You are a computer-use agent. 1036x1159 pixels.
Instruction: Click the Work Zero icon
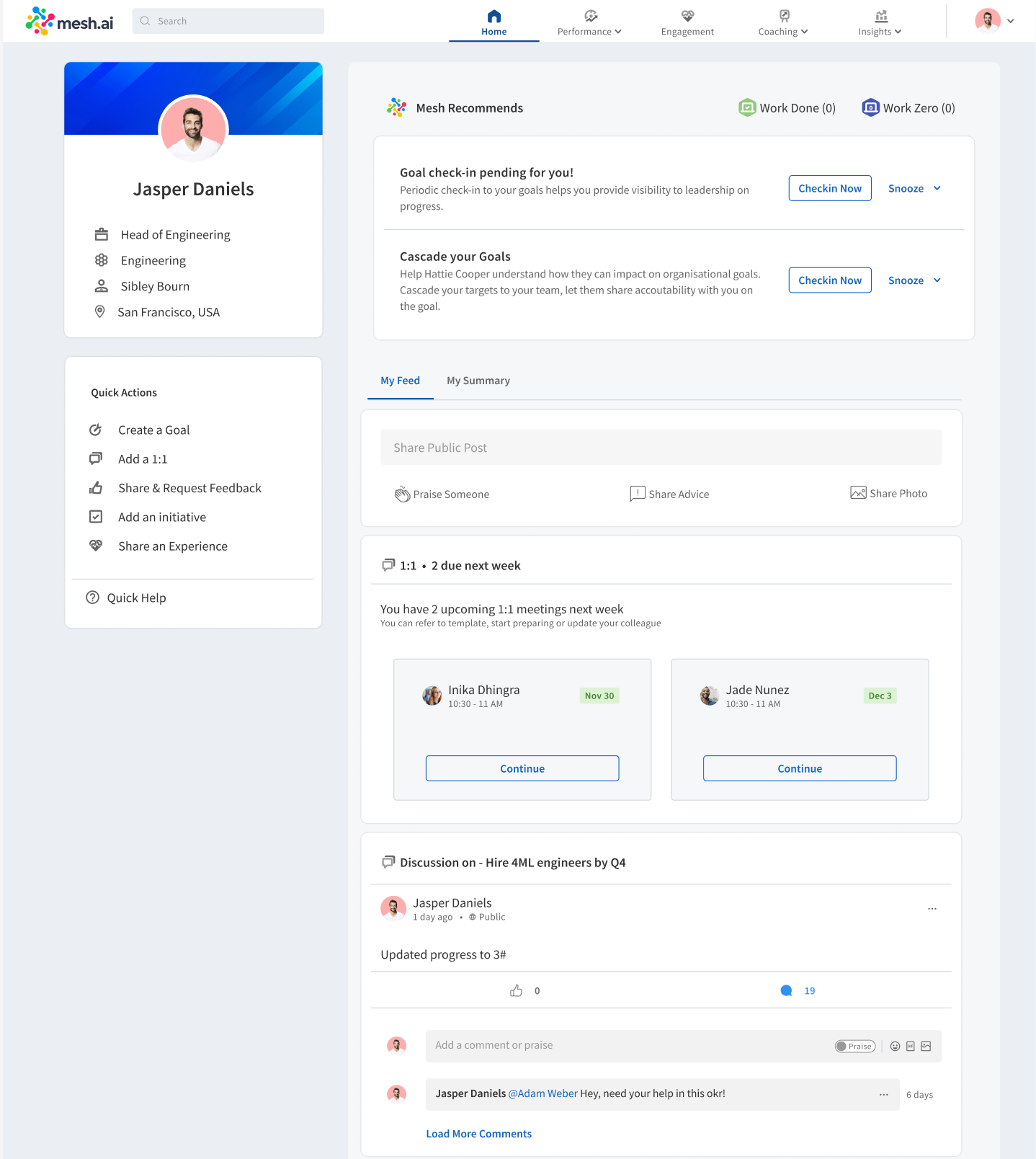coord(870,107)
